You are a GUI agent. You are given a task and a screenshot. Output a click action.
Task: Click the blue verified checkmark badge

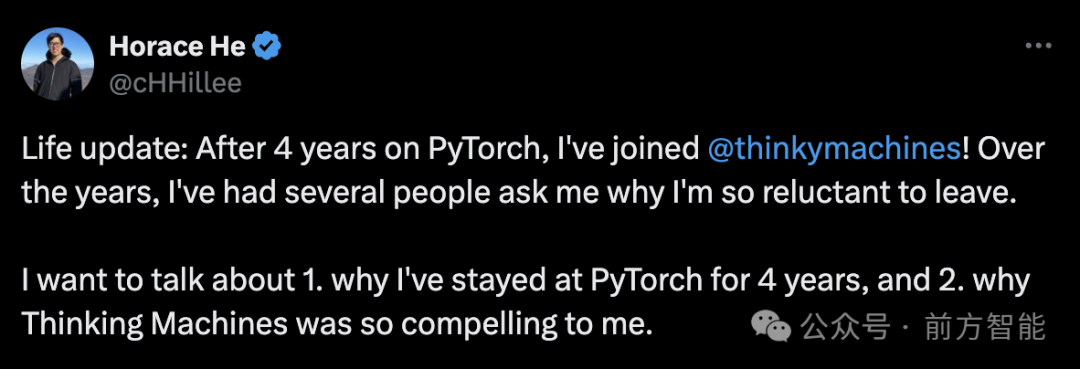(x=267, y=47)
